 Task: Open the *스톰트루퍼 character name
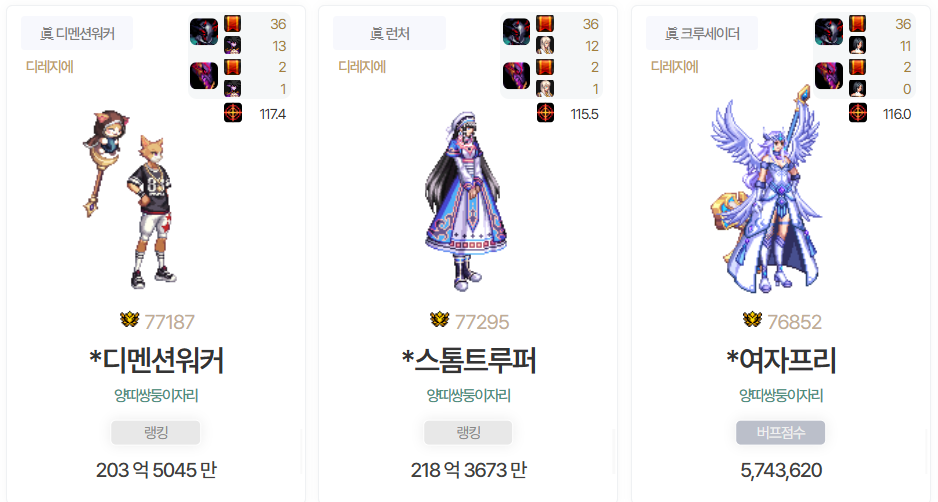coord(468,361)
